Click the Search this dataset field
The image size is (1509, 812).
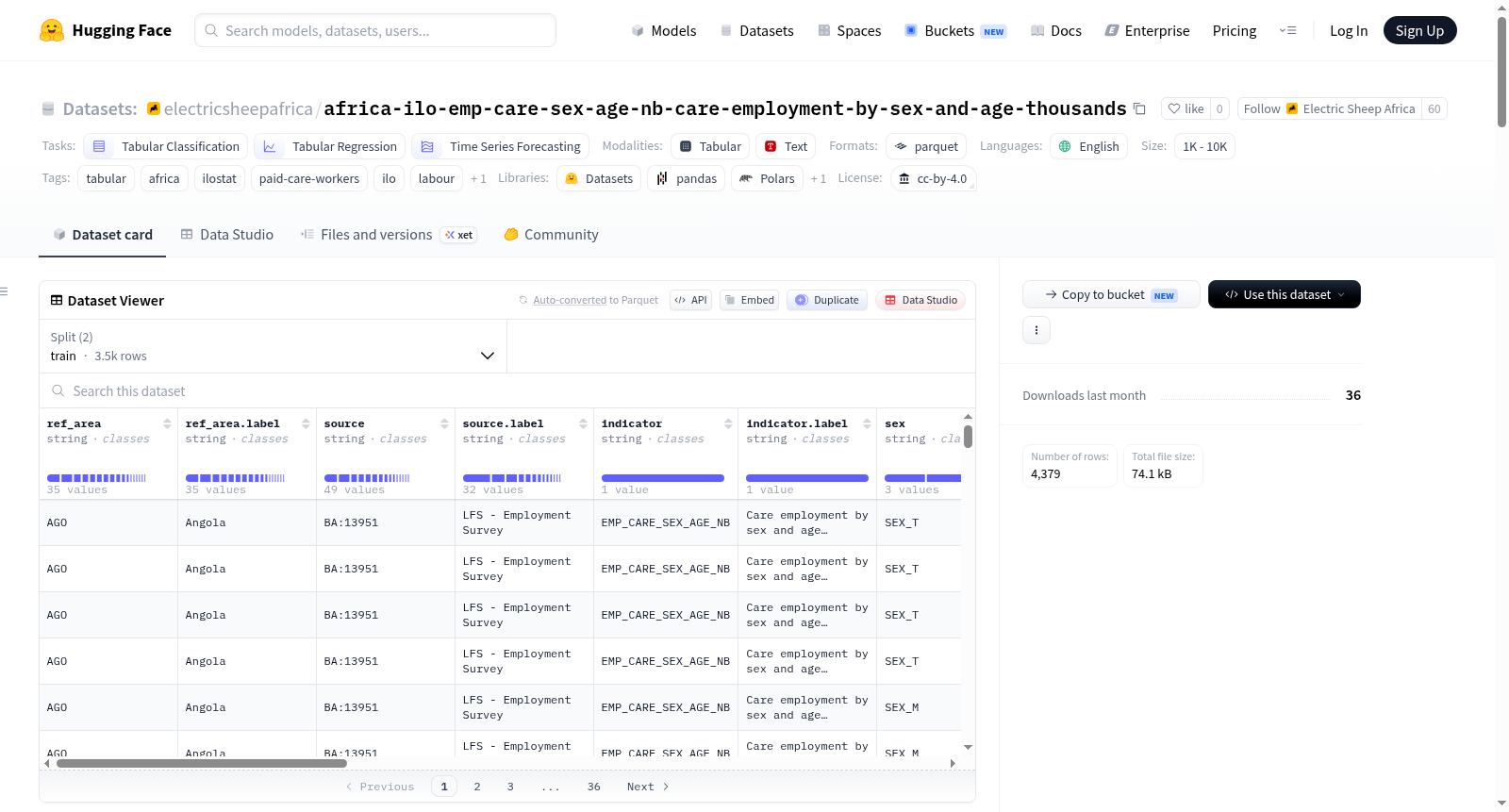click(x=507, y=390)
